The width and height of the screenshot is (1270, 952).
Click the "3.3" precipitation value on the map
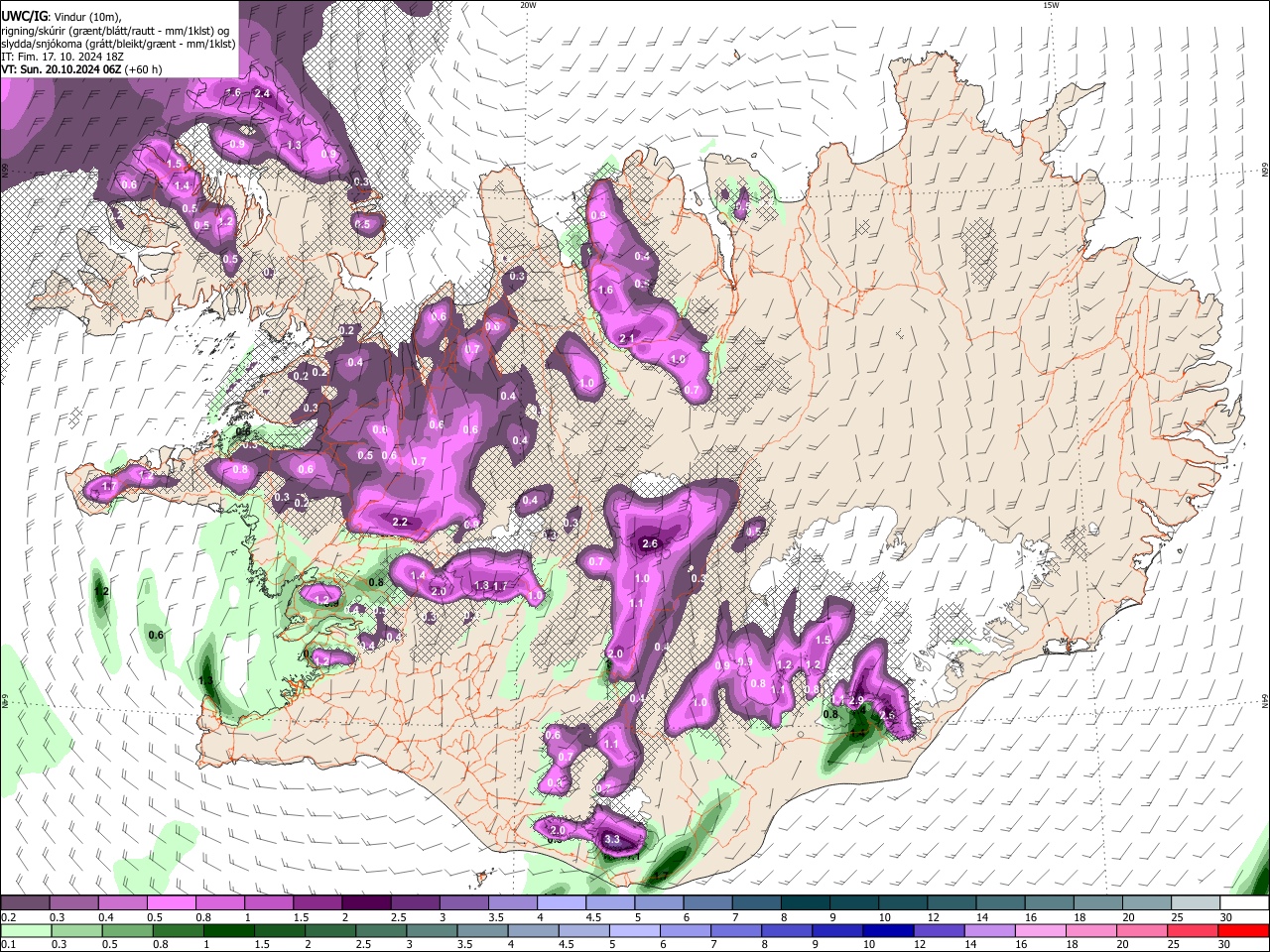(x=612, y=840)
